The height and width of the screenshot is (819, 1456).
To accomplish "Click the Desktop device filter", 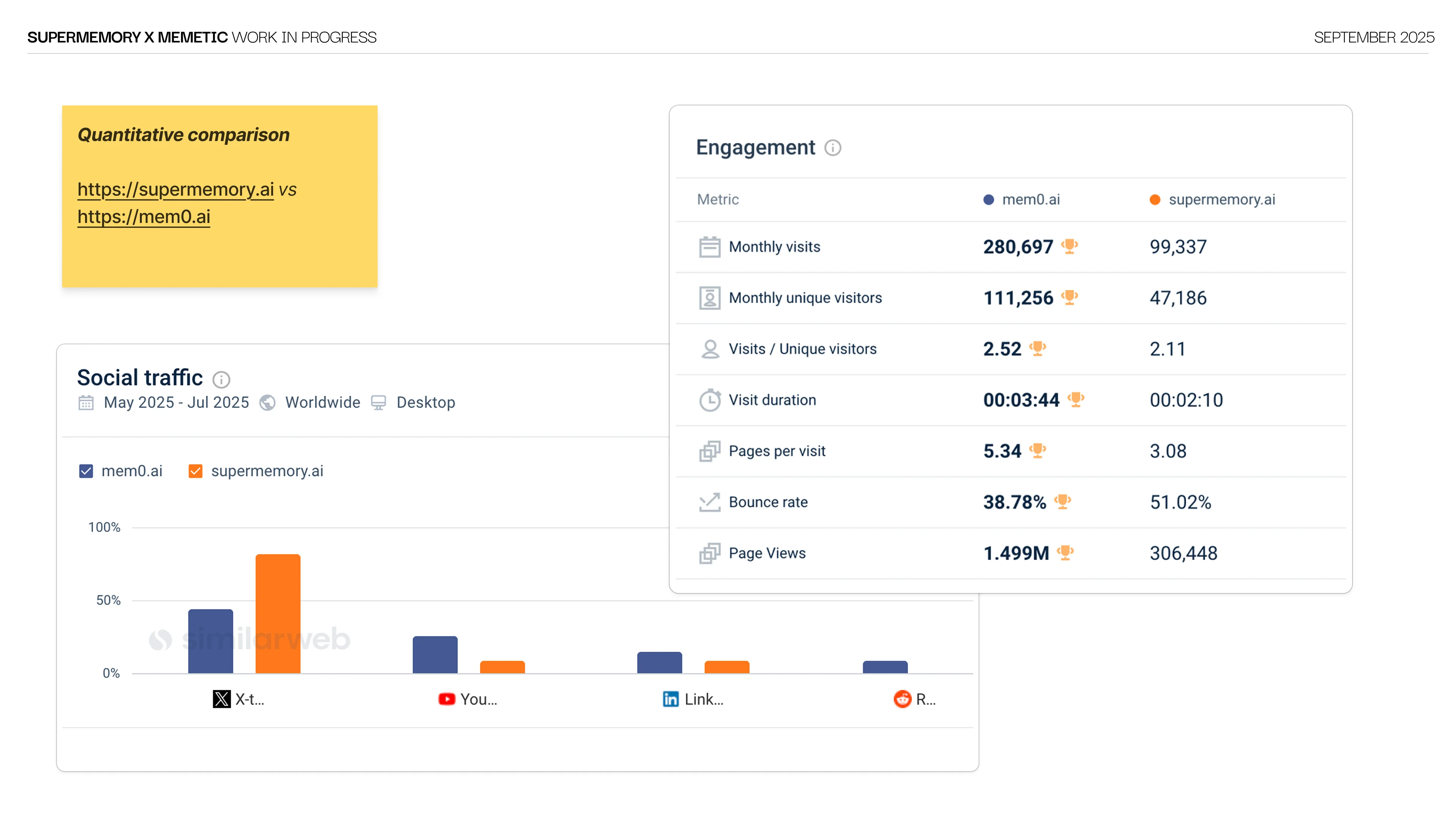I will pyautogui.click(x=425, y=402).
